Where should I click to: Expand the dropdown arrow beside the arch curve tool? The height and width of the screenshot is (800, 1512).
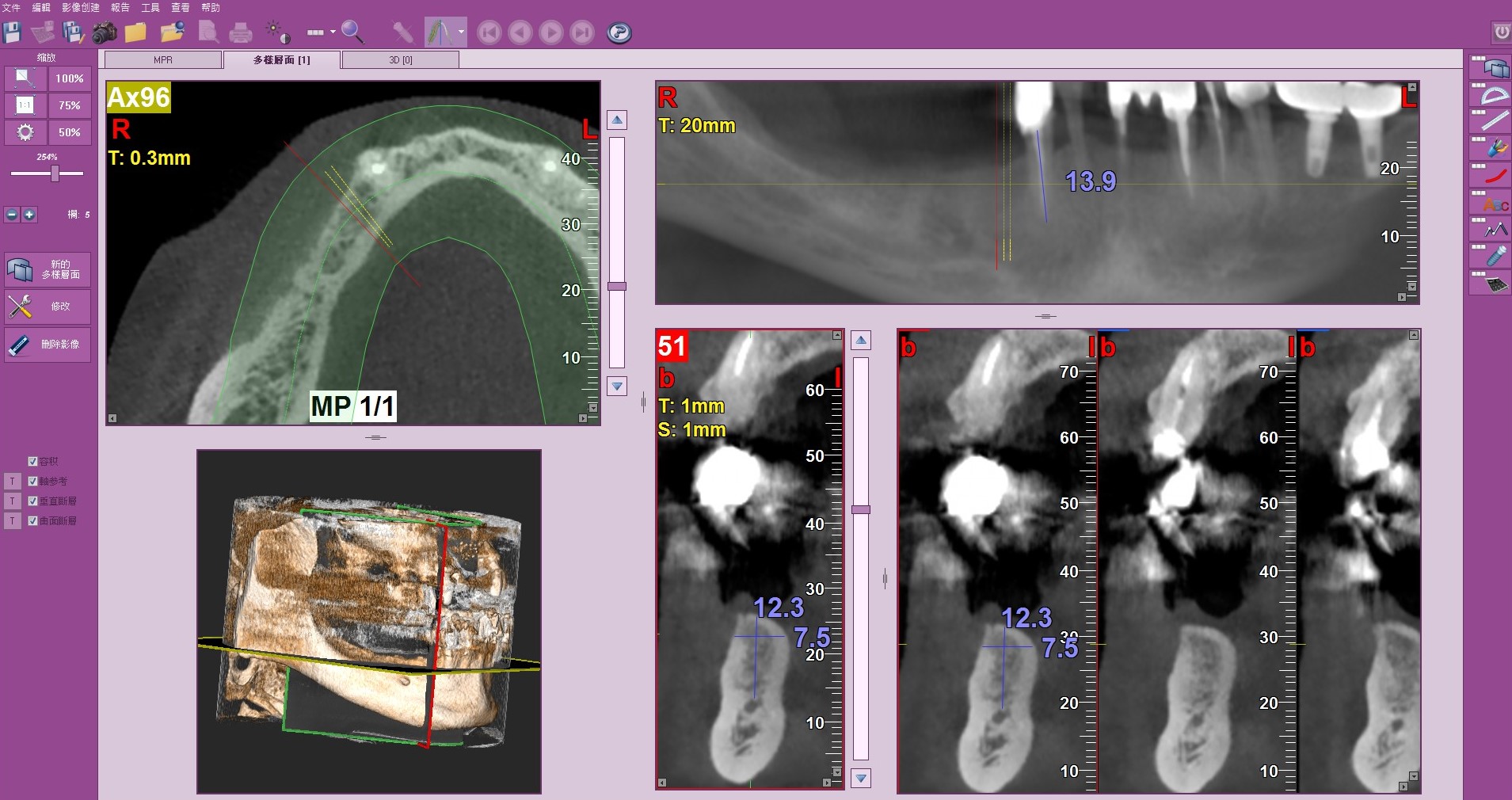click(x=461, y=32)
